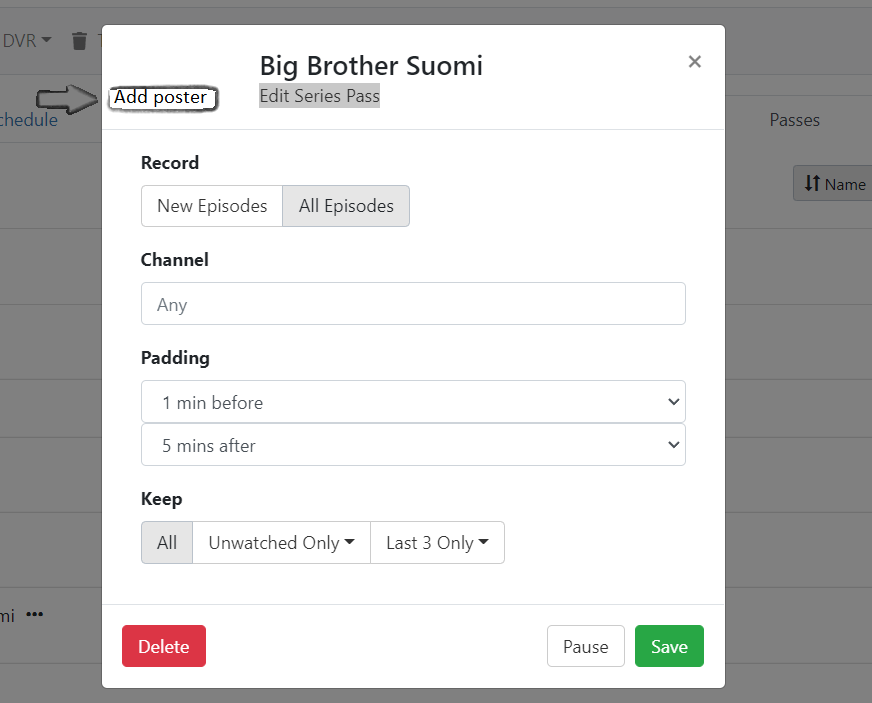Select New Episodes recording option
The height and width of the screenshot is (703, 872).
(x=212, y=206)
